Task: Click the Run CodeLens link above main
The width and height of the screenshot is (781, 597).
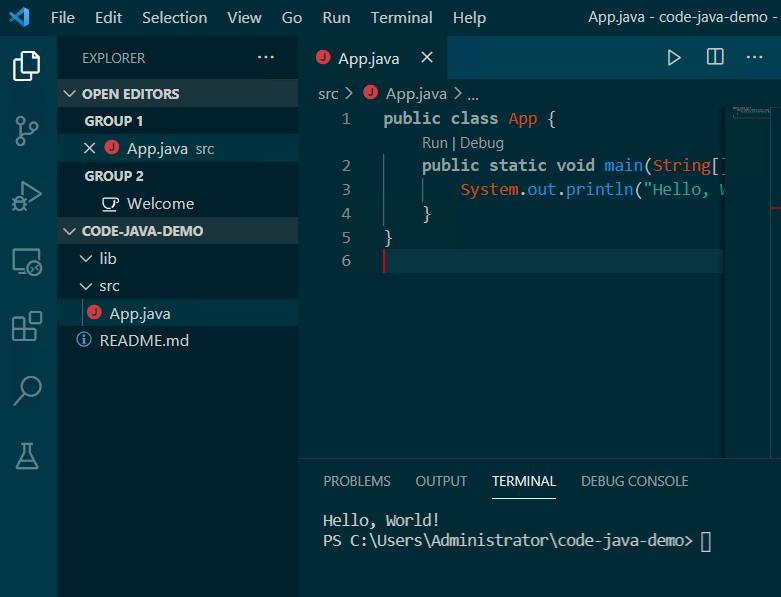Action: [x=434, y=143]
